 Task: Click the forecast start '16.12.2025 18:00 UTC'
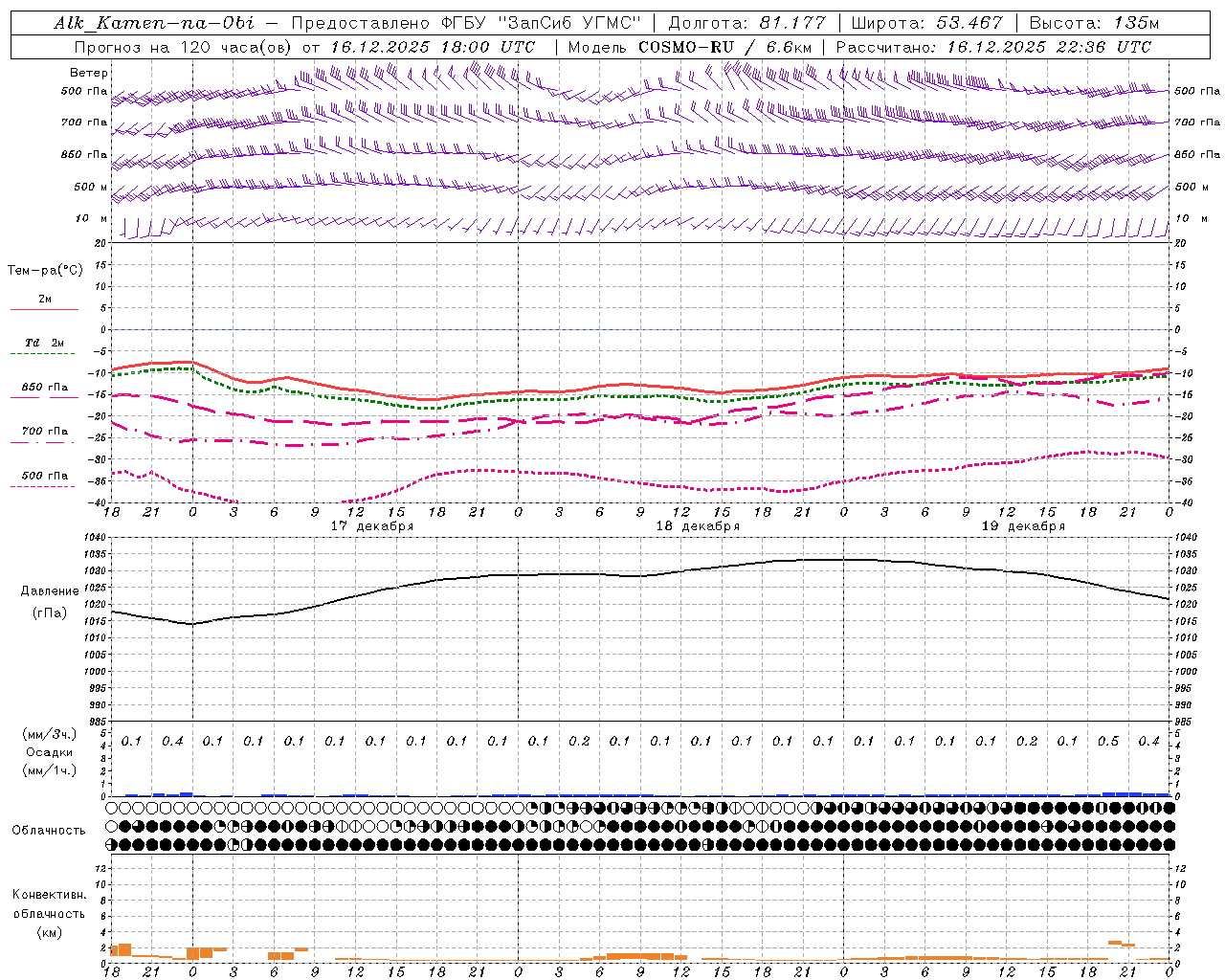point(433,47)
